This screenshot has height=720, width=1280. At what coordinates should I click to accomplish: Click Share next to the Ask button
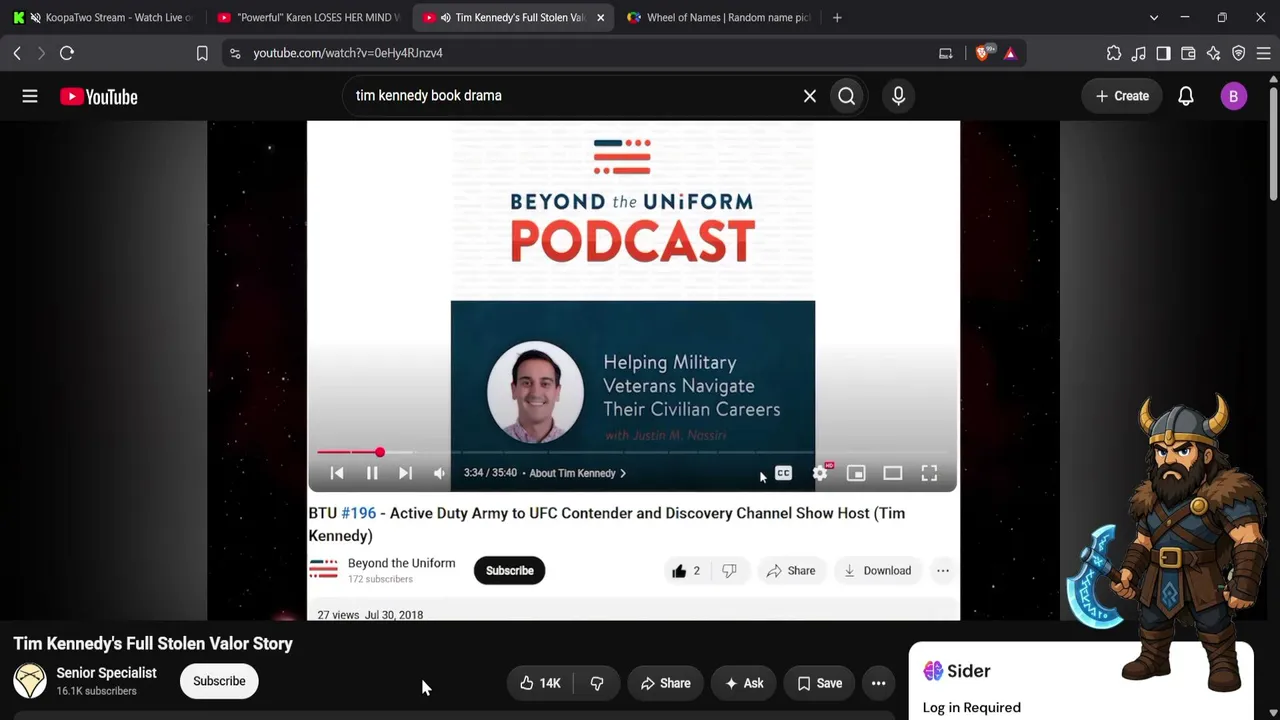coord(665,683)
